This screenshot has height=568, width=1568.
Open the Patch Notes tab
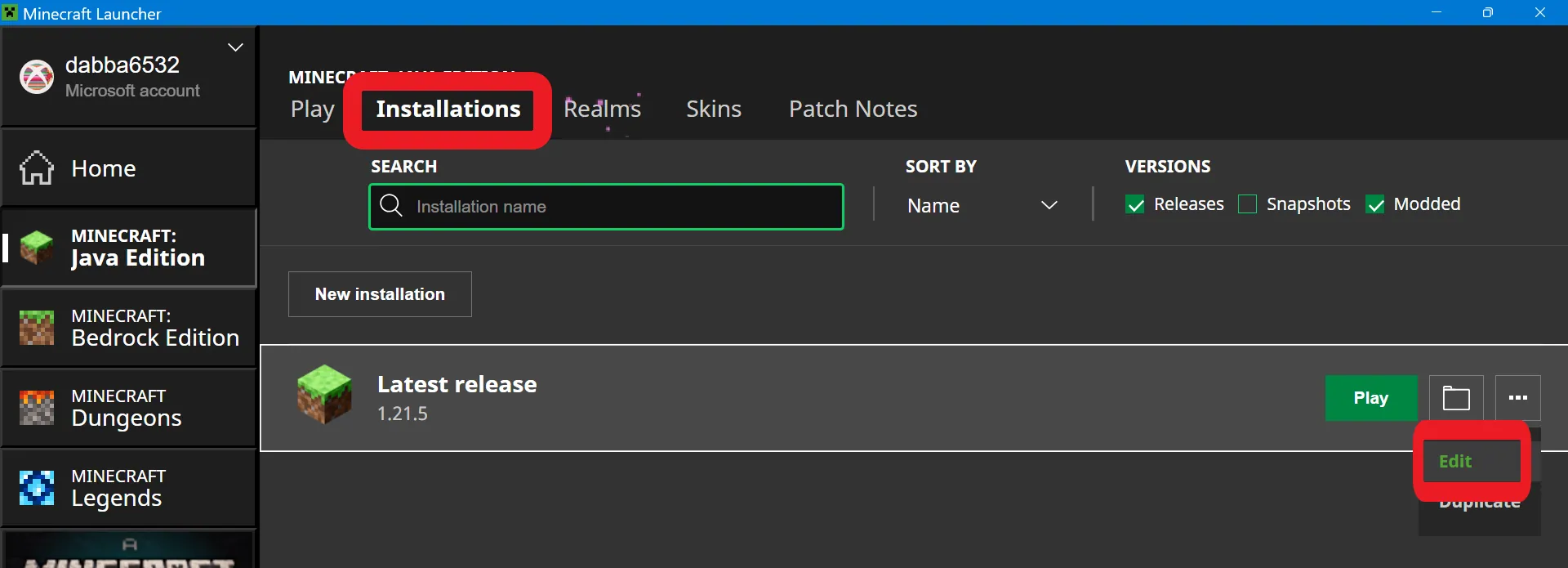click(853, 109)
